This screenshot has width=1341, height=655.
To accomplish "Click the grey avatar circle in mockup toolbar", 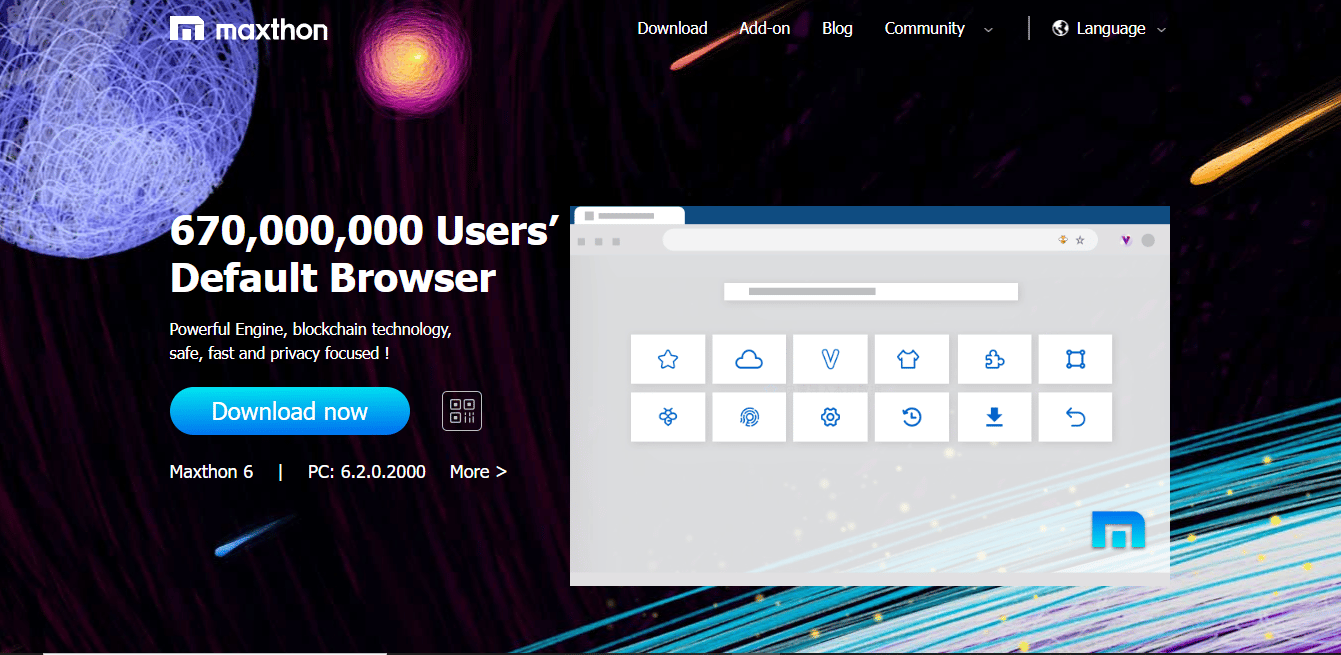I will coord(1148,240).
